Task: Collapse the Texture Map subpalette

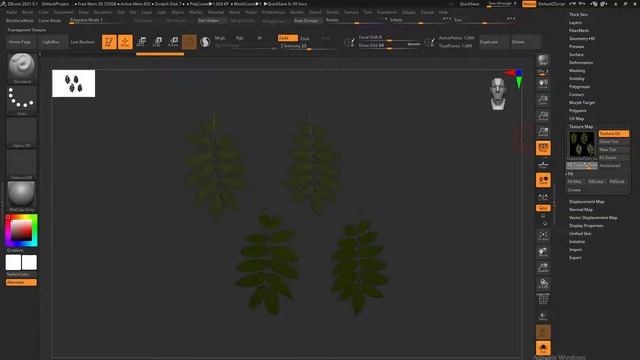Action: [581, 127]
